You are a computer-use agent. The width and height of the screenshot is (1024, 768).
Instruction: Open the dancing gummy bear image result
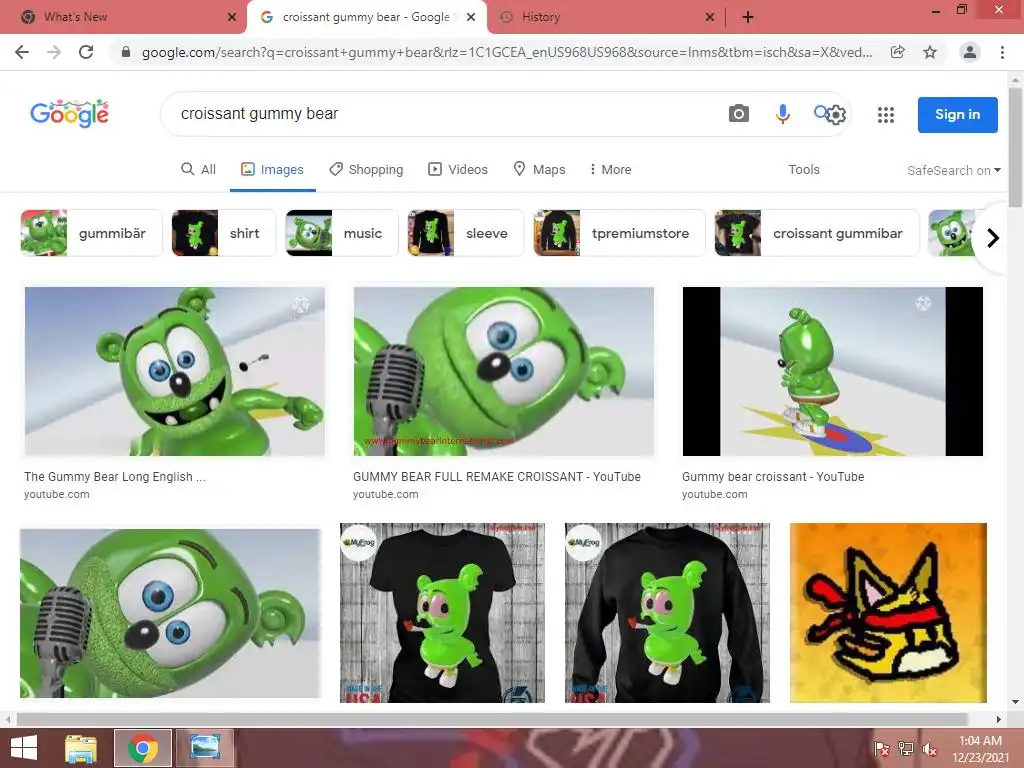(x=174, y=371)
